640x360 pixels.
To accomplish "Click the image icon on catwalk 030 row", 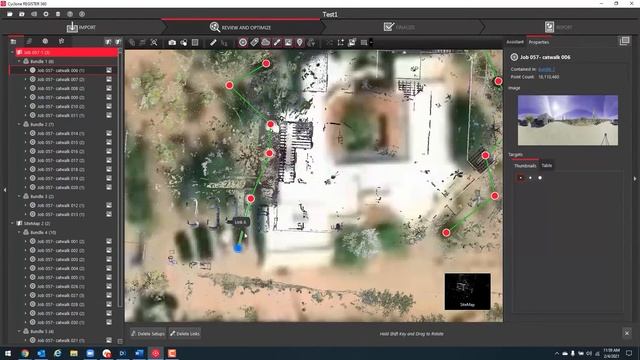I will 109,322.
